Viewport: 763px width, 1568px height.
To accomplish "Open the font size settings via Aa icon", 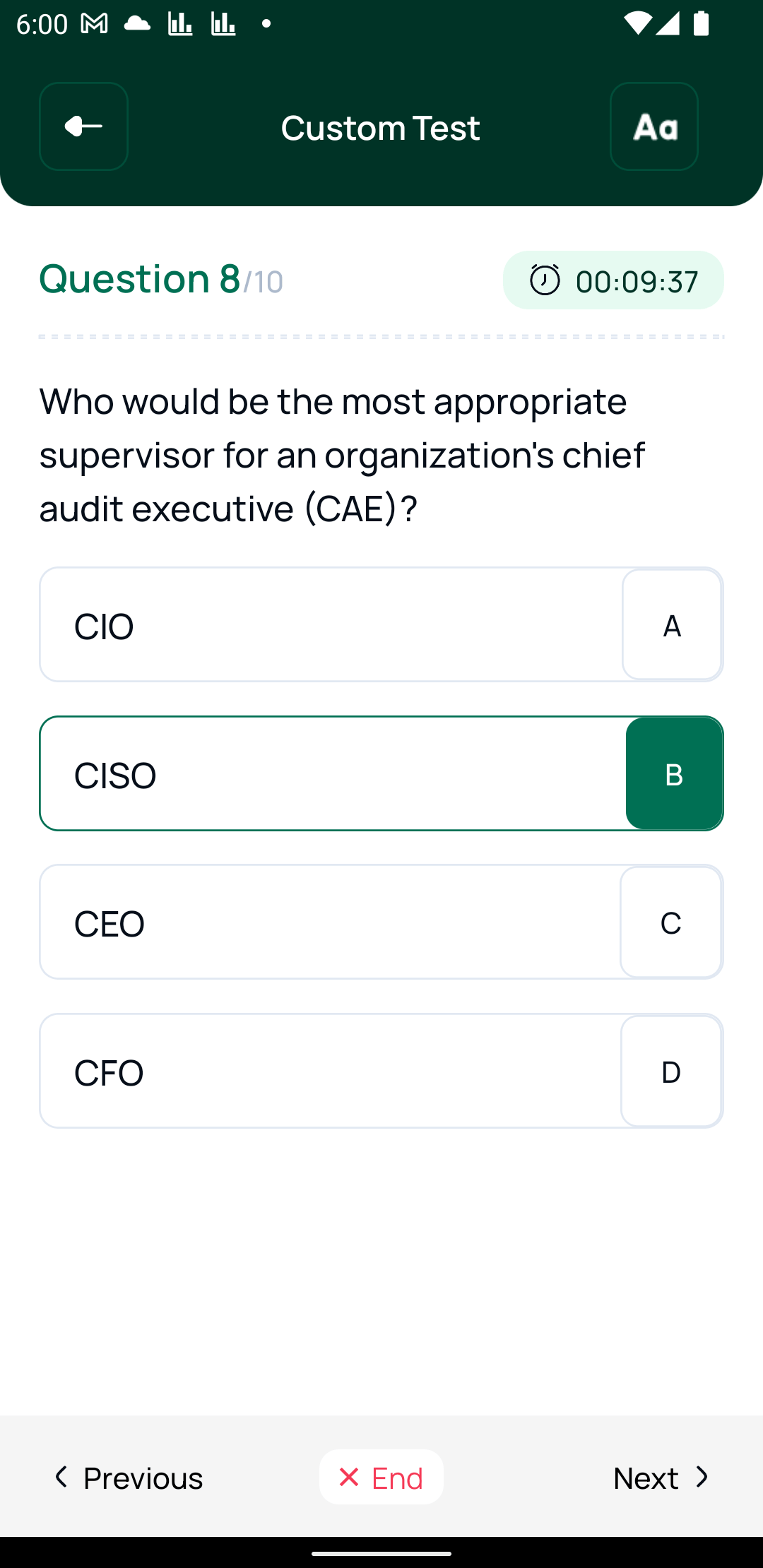I will coord(653,127).
